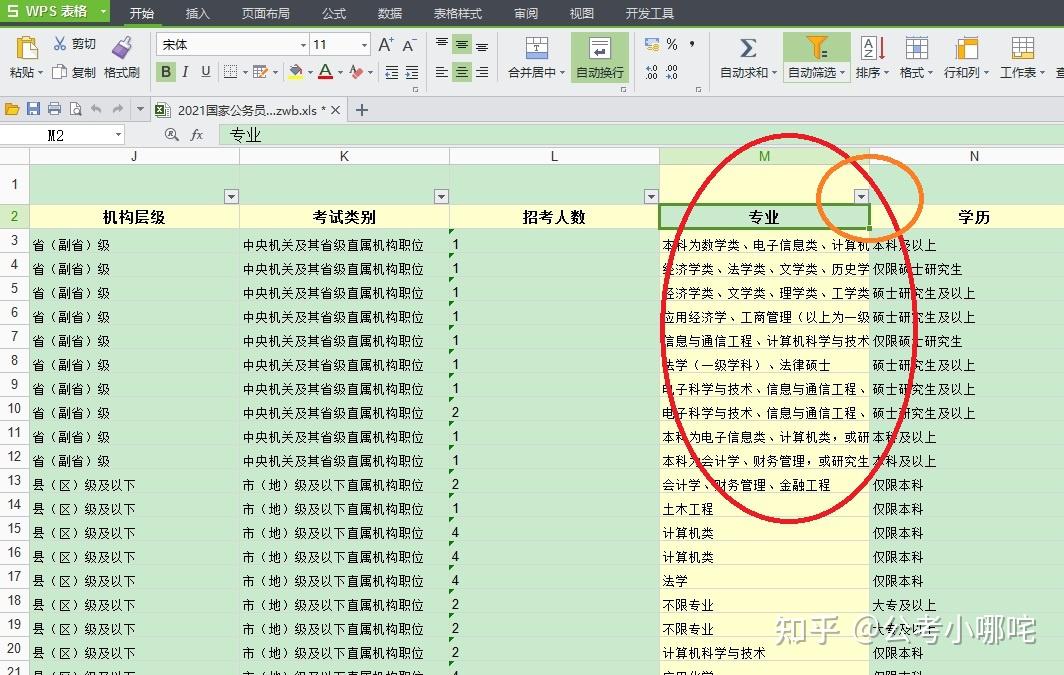
Task: Align cell text right
Action: click(x=482, y=72)
